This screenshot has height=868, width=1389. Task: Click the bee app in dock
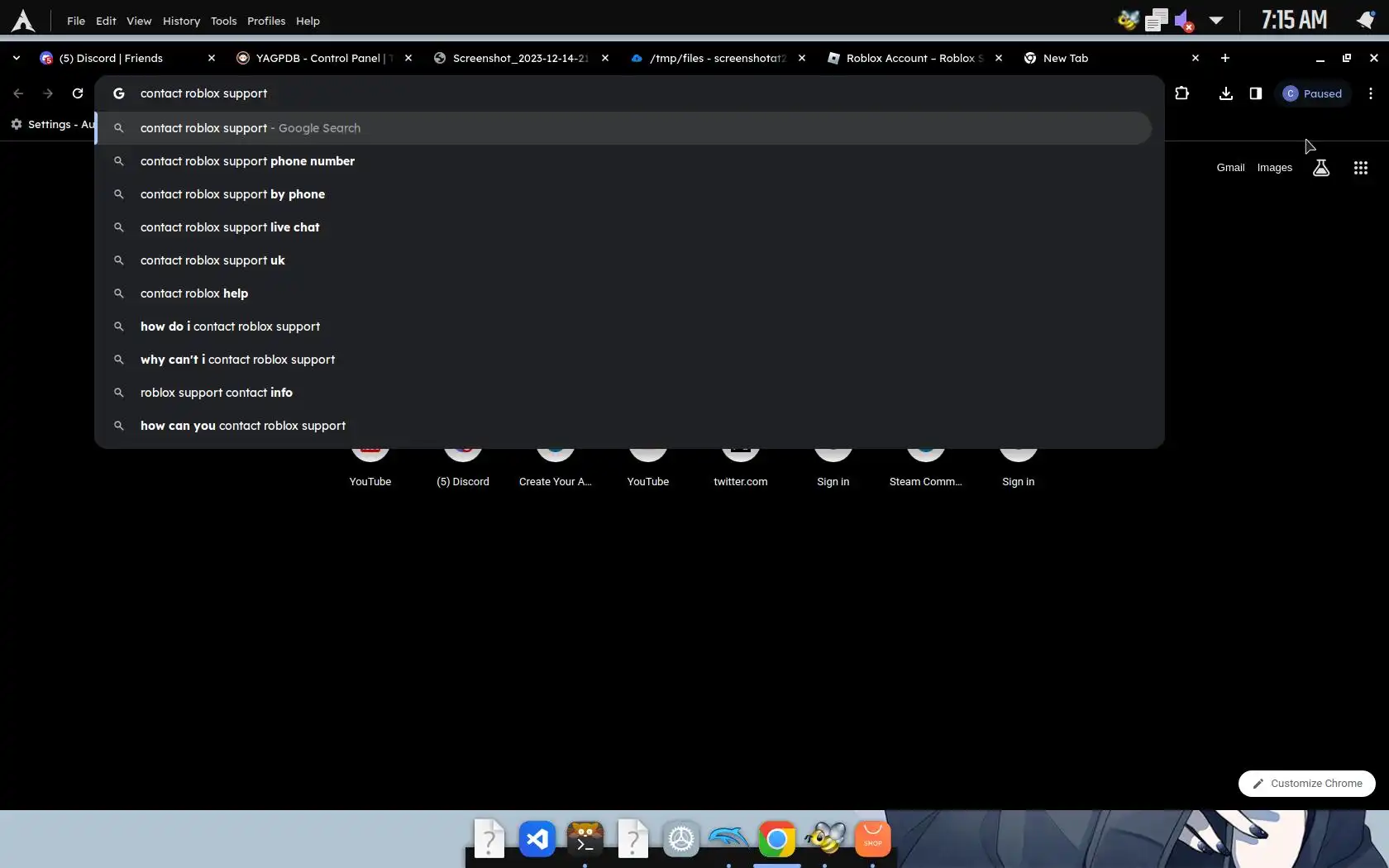pos(825,838)
